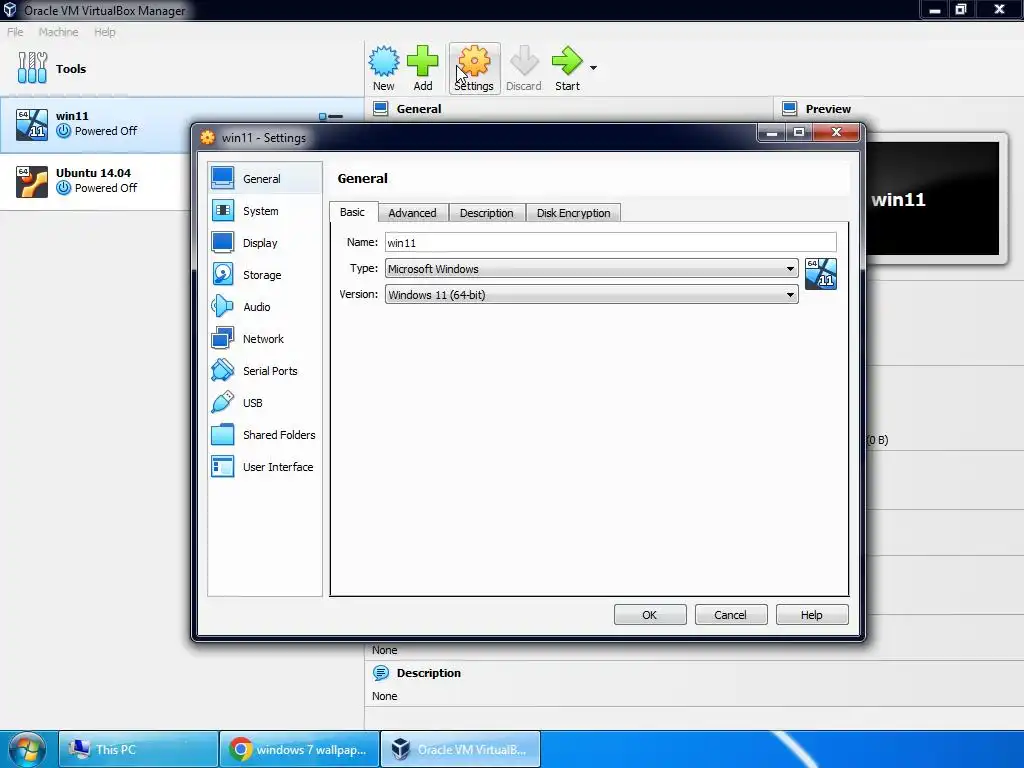Viewport: 1024px width, 768px height.
Task: Open the File menu
Action: pyautogui.click(x=15, y=32)
